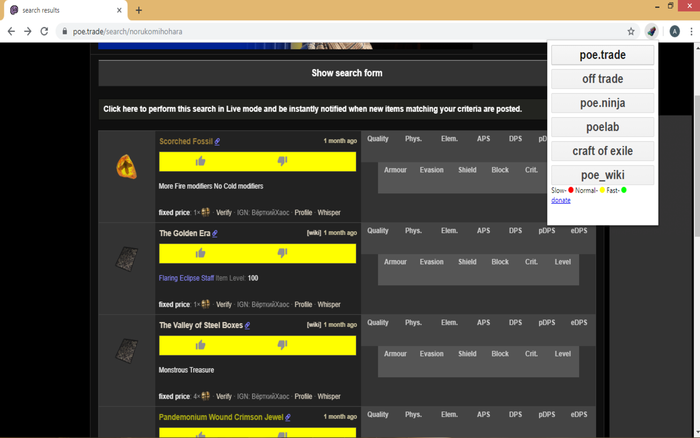Open poelab from the extension popup
Screen dimensions: 700x438
[603, 127]
